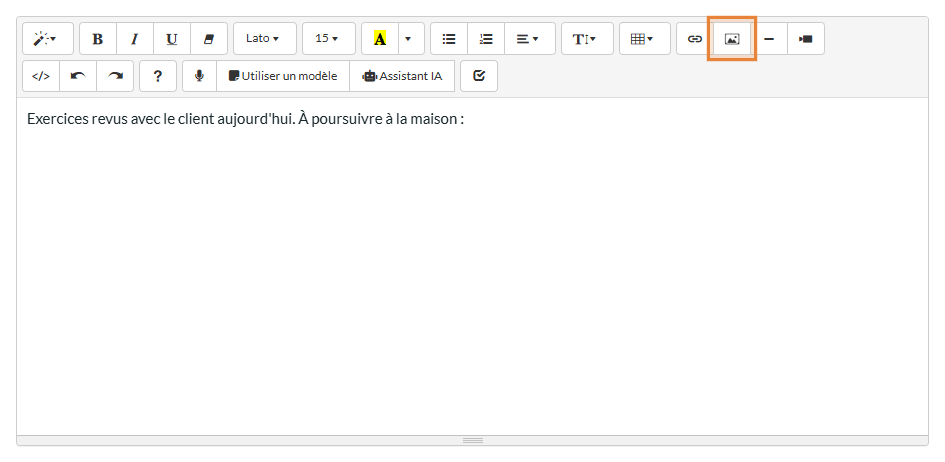
Task: Open the Assistant IA button
Action: tap(402, 76)
